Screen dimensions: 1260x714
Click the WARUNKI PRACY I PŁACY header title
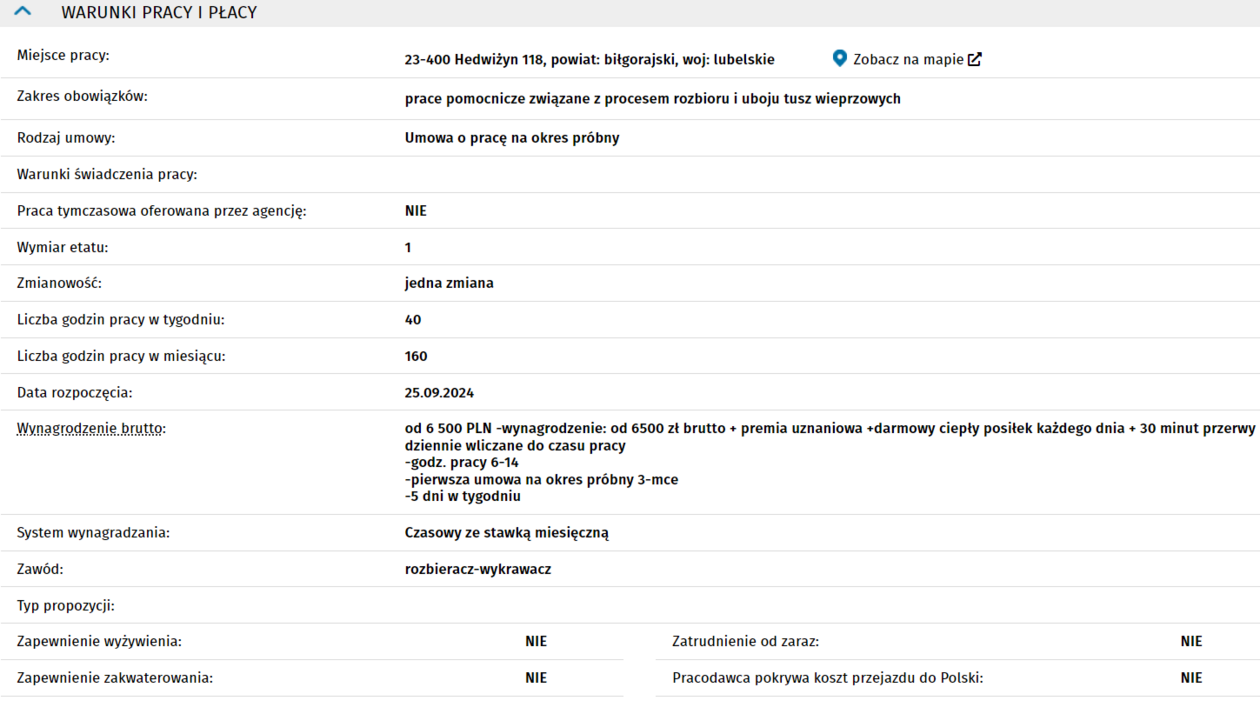159,13
